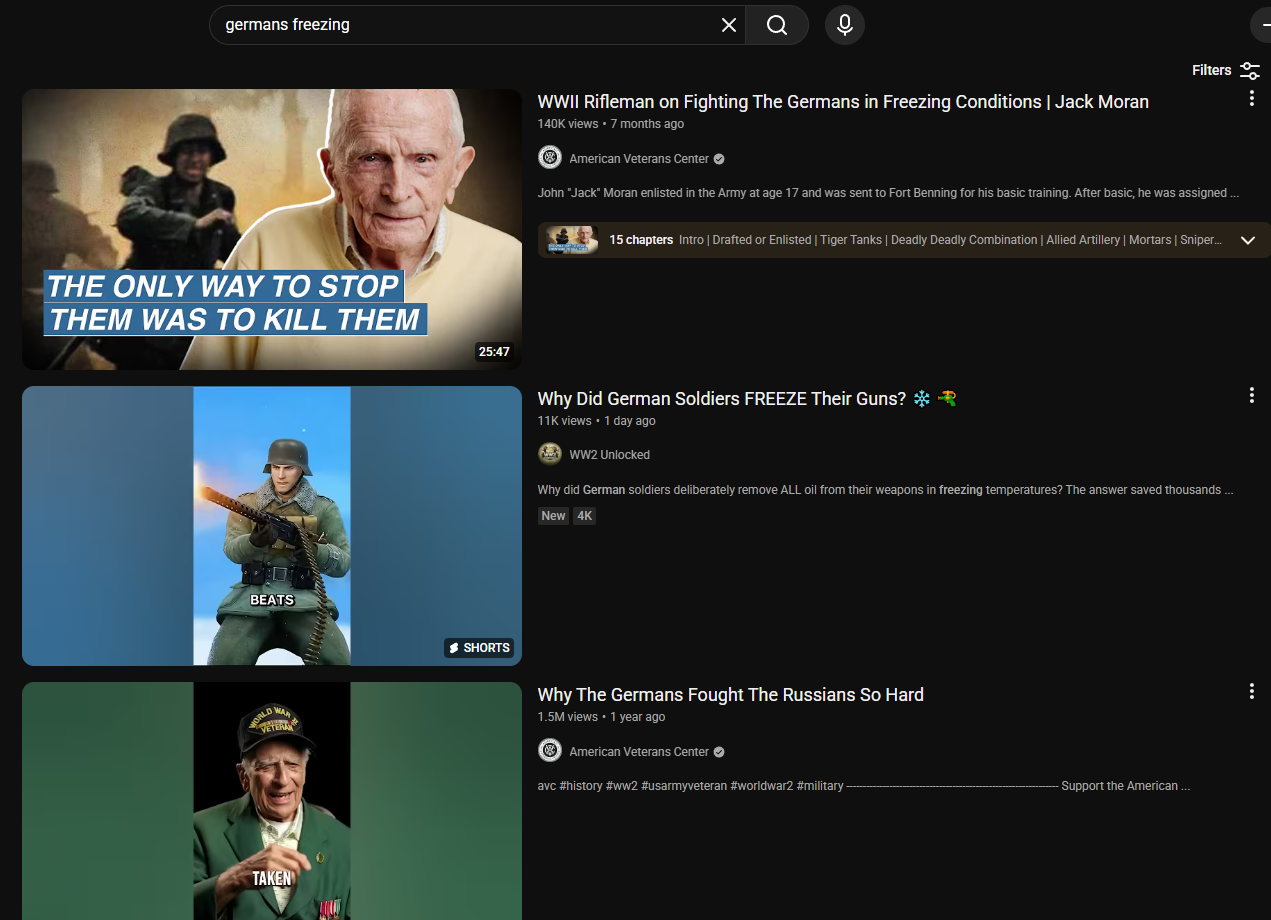This screenshot has height=920, width=1271.
Task: Click the 'avc #history #ww2' description text
Action: tap(864, 786)
